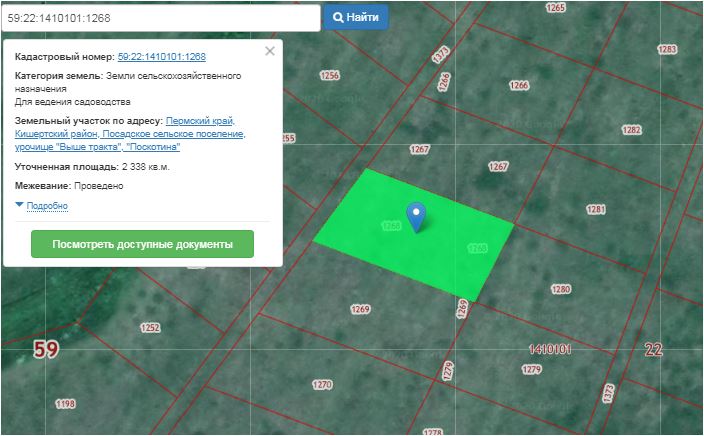
Task: Click parcel label 1278 on map
Action: [432, 432]
